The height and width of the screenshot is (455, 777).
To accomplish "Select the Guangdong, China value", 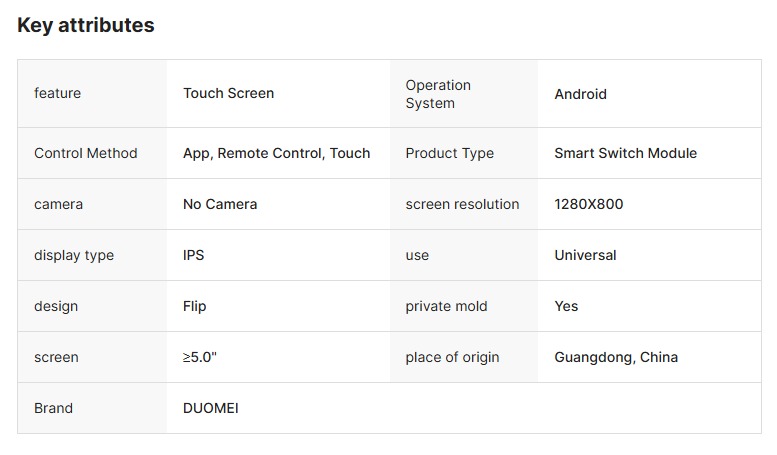I will click(616, 357).
